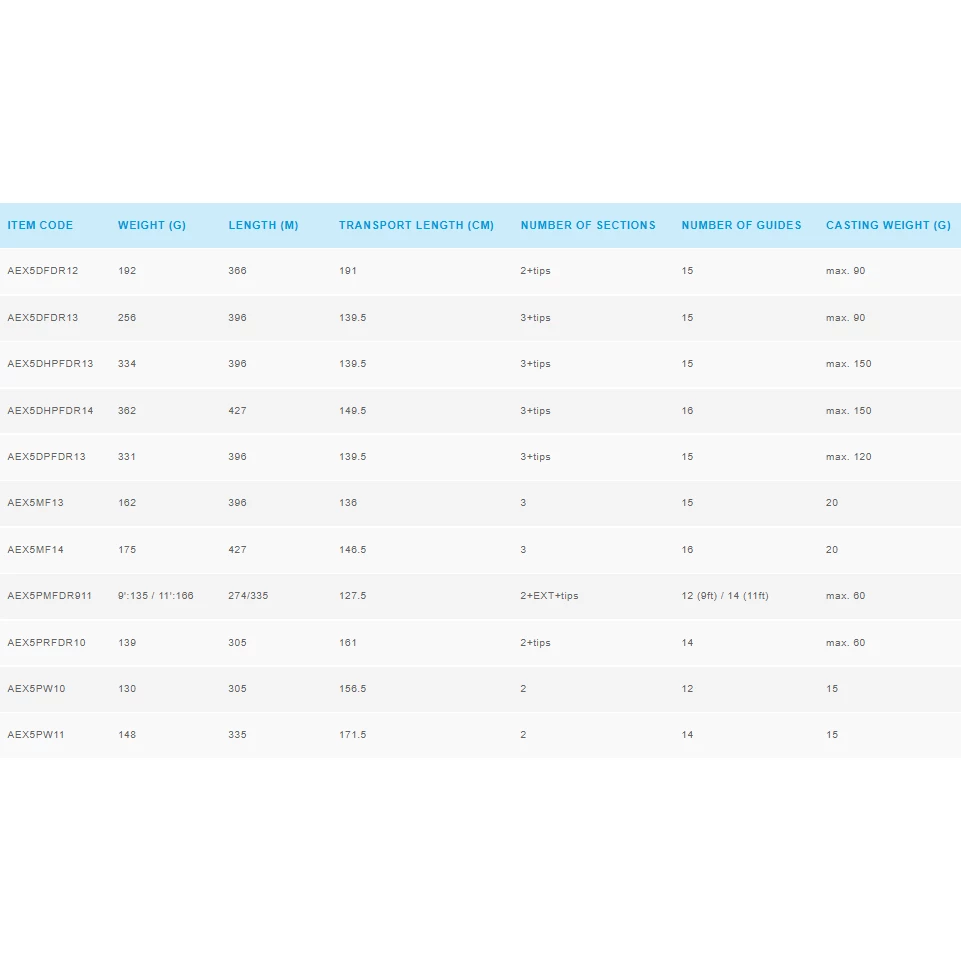The image size is (961, 961).
Task: Select the AEX5PW11 row item code
Action: (x=36, y=735)
